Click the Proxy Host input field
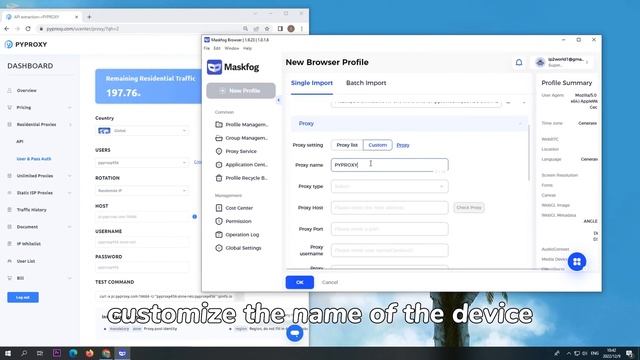640x360 pixels. pyautogui.click(x=389, y=208)
